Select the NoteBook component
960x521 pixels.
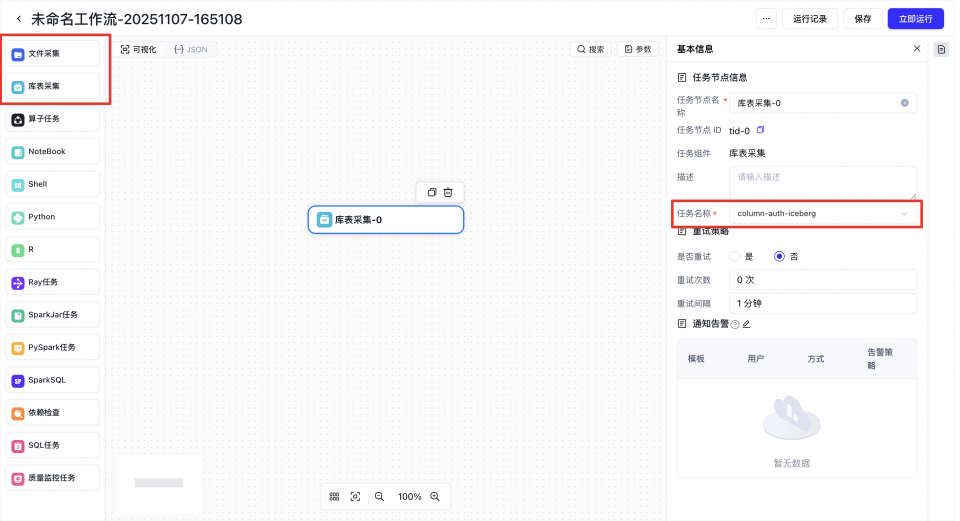click(x=53, y=151)
